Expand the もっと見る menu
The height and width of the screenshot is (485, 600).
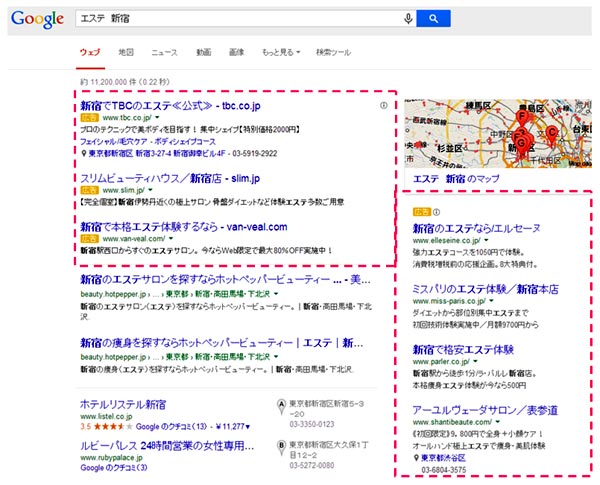[x=281, y=52]
